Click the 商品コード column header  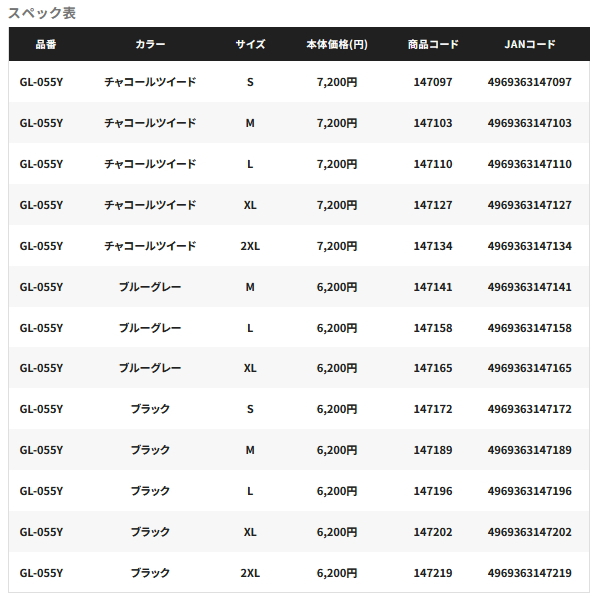(x=433, y=44)
